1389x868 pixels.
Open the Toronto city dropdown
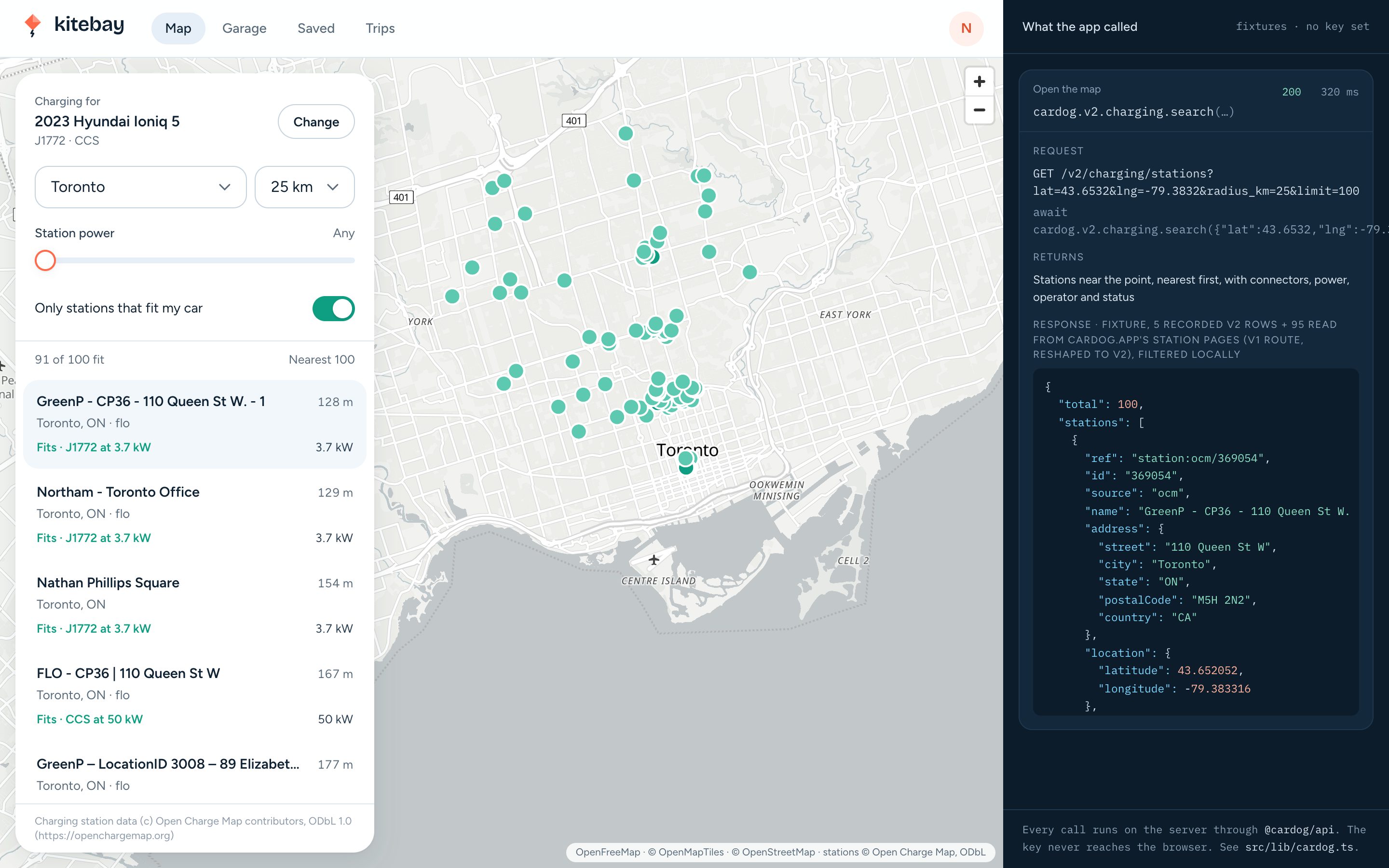tap(141, 187)
